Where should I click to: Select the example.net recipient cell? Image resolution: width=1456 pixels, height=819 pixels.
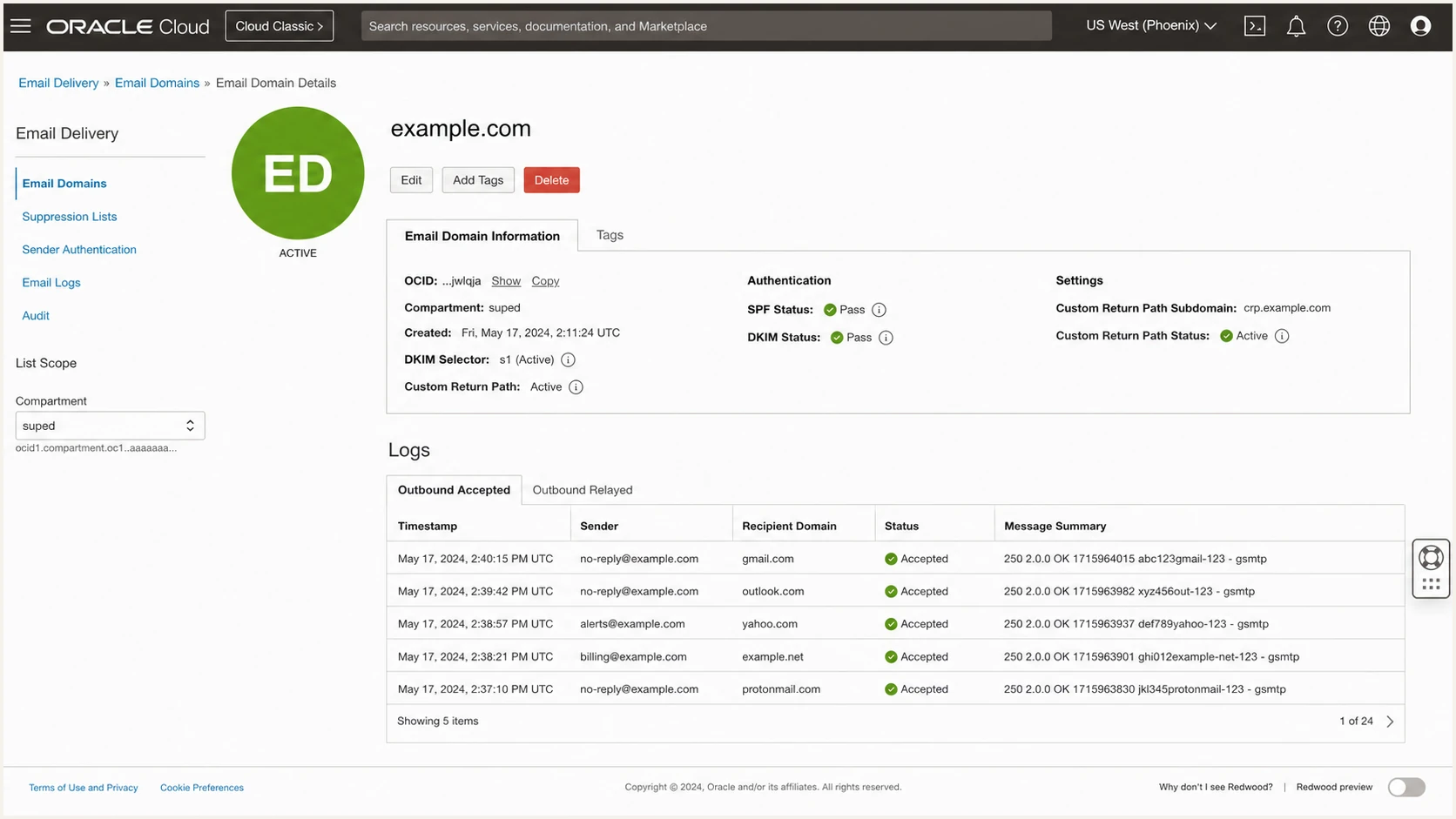click(x=772, y=657)
